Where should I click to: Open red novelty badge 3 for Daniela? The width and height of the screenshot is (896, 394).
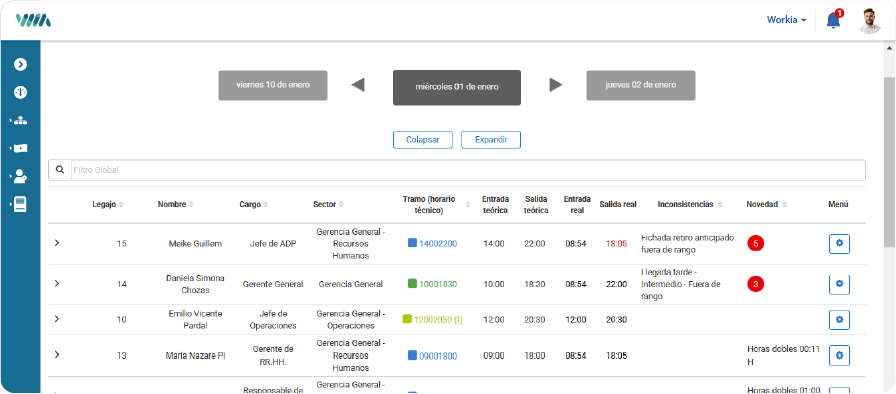tap(755, 284)
